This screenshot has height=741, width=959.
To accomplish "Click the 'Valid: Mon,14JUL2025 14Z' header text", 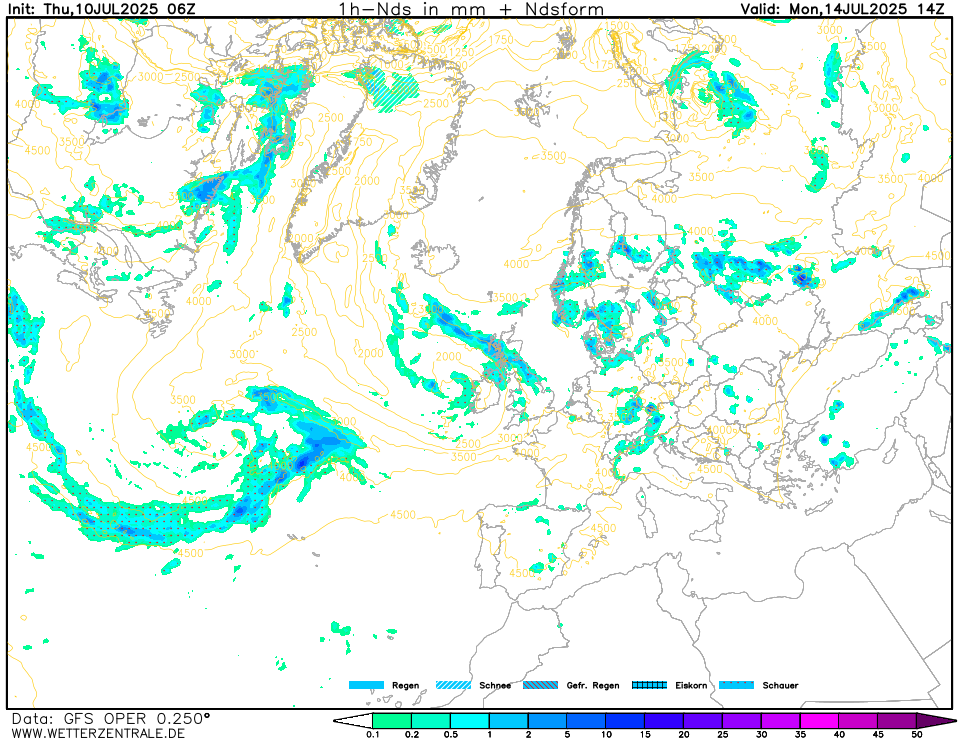I will [x=843, y=9].
